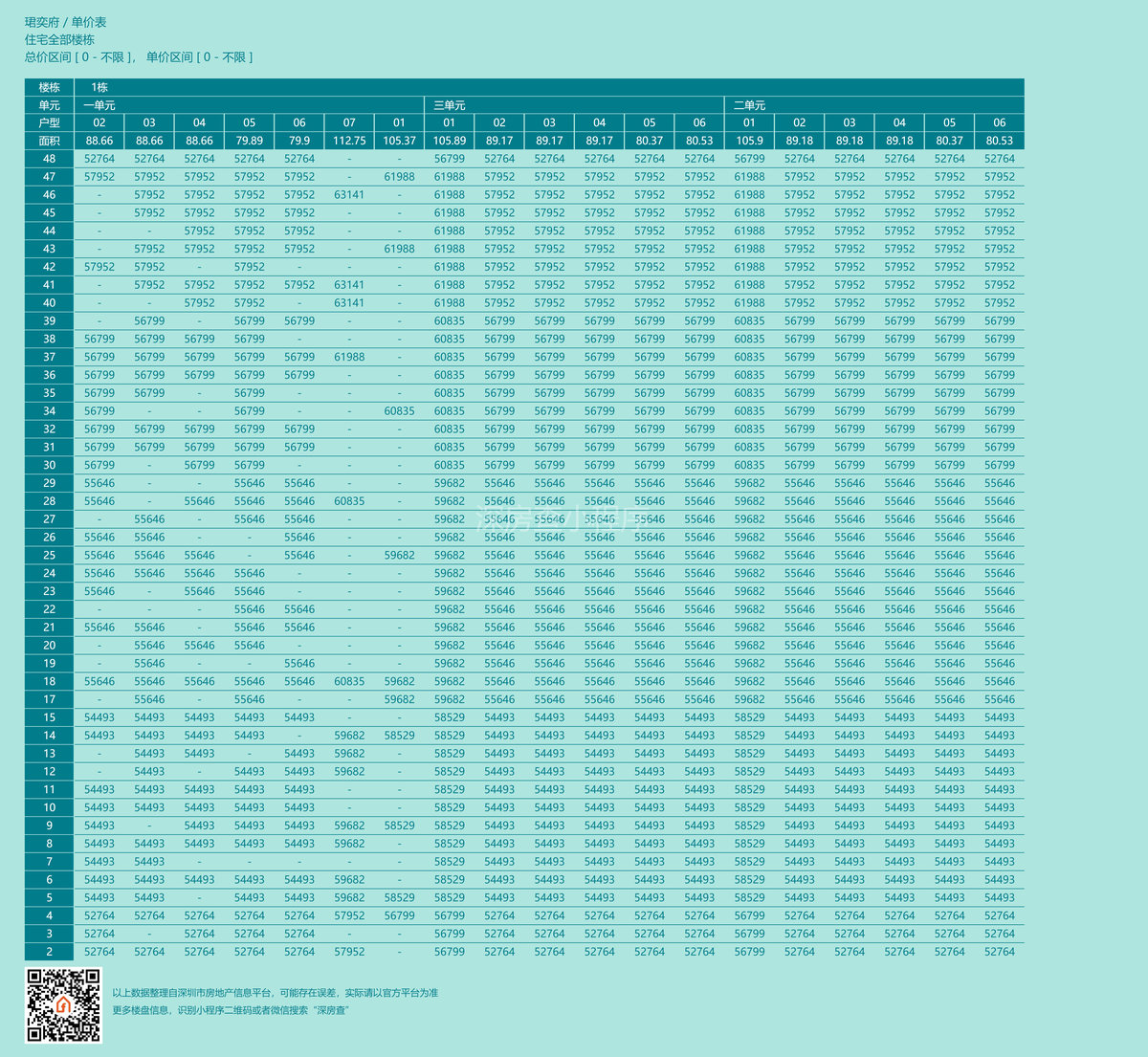
Task: Click the area value 105.9
Action: [x=750, y=141]
